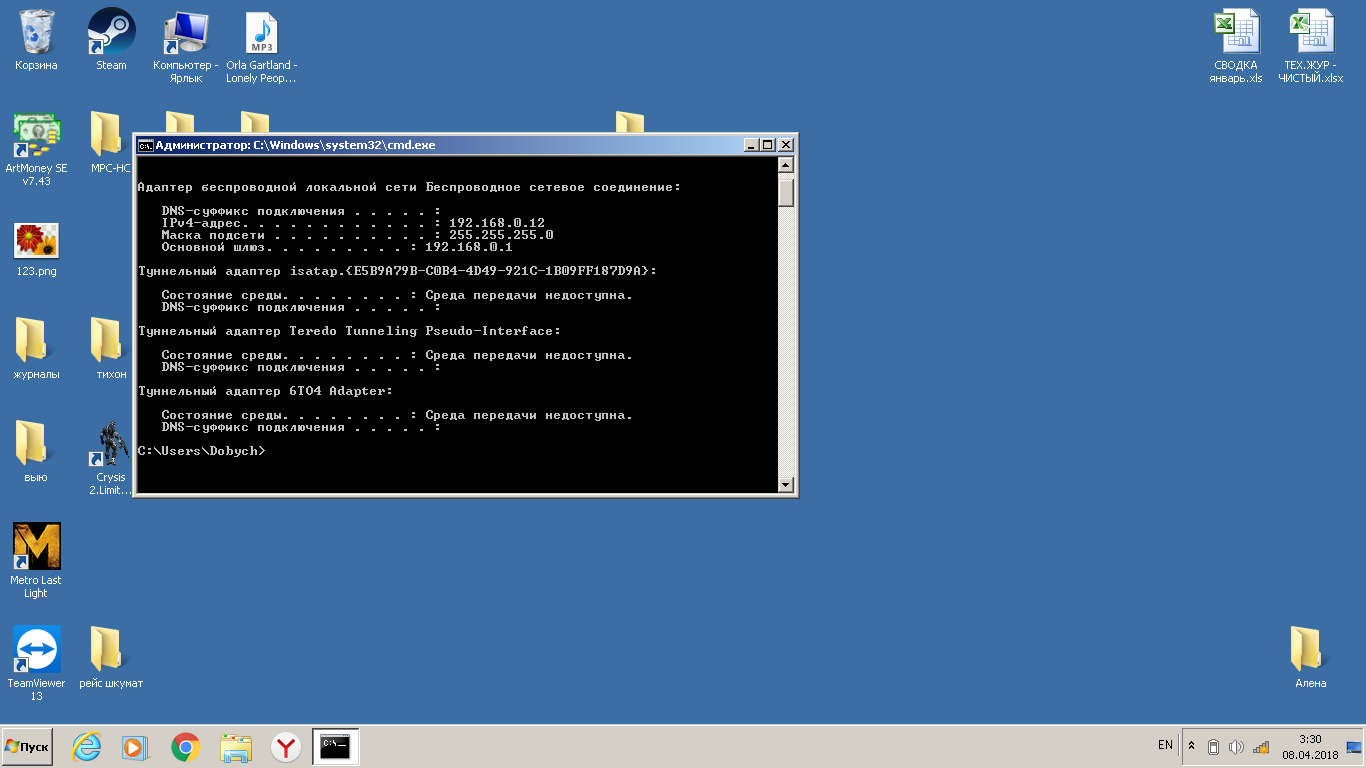
Task: Select the 123.png image file
Action: point(36,249)
